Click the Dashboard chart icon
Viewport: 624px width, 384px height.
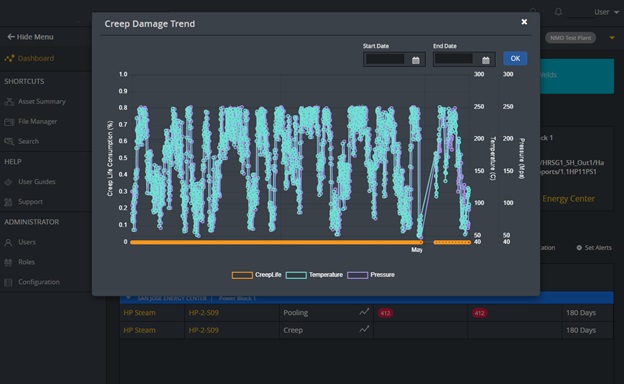click(9, 58)
